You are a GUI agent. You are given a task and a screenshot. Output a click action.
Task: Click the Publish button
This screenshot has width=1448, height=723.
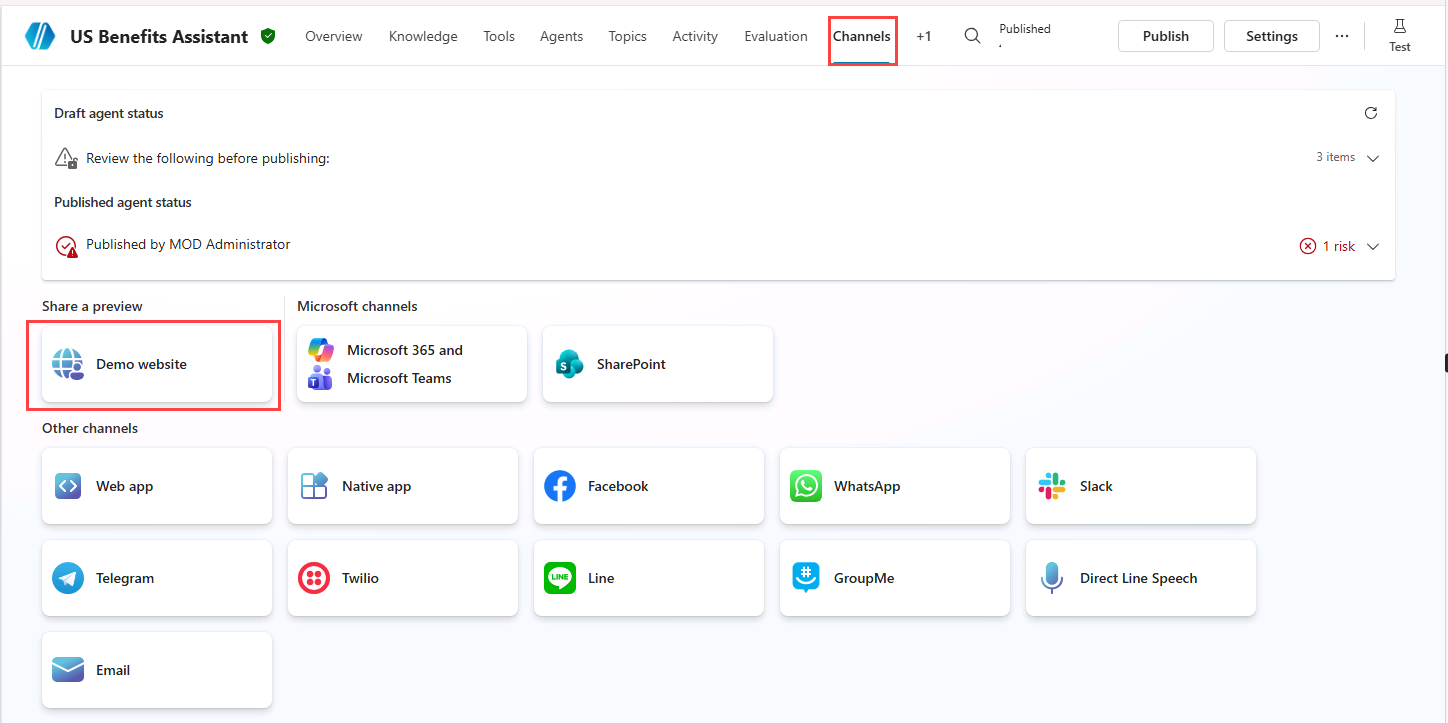1166,36
